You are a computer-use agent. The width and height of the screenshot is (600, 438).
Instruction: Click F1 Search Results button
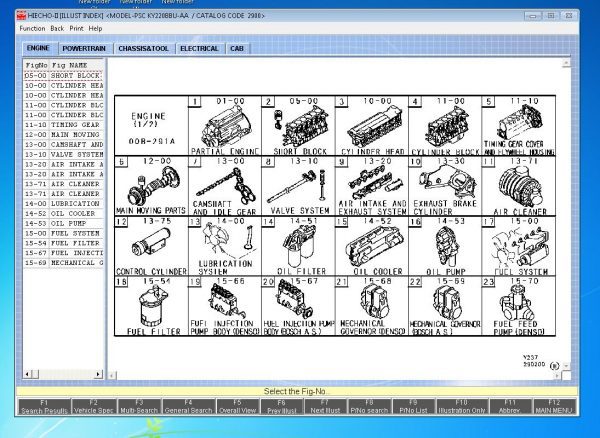coord(44,407)
